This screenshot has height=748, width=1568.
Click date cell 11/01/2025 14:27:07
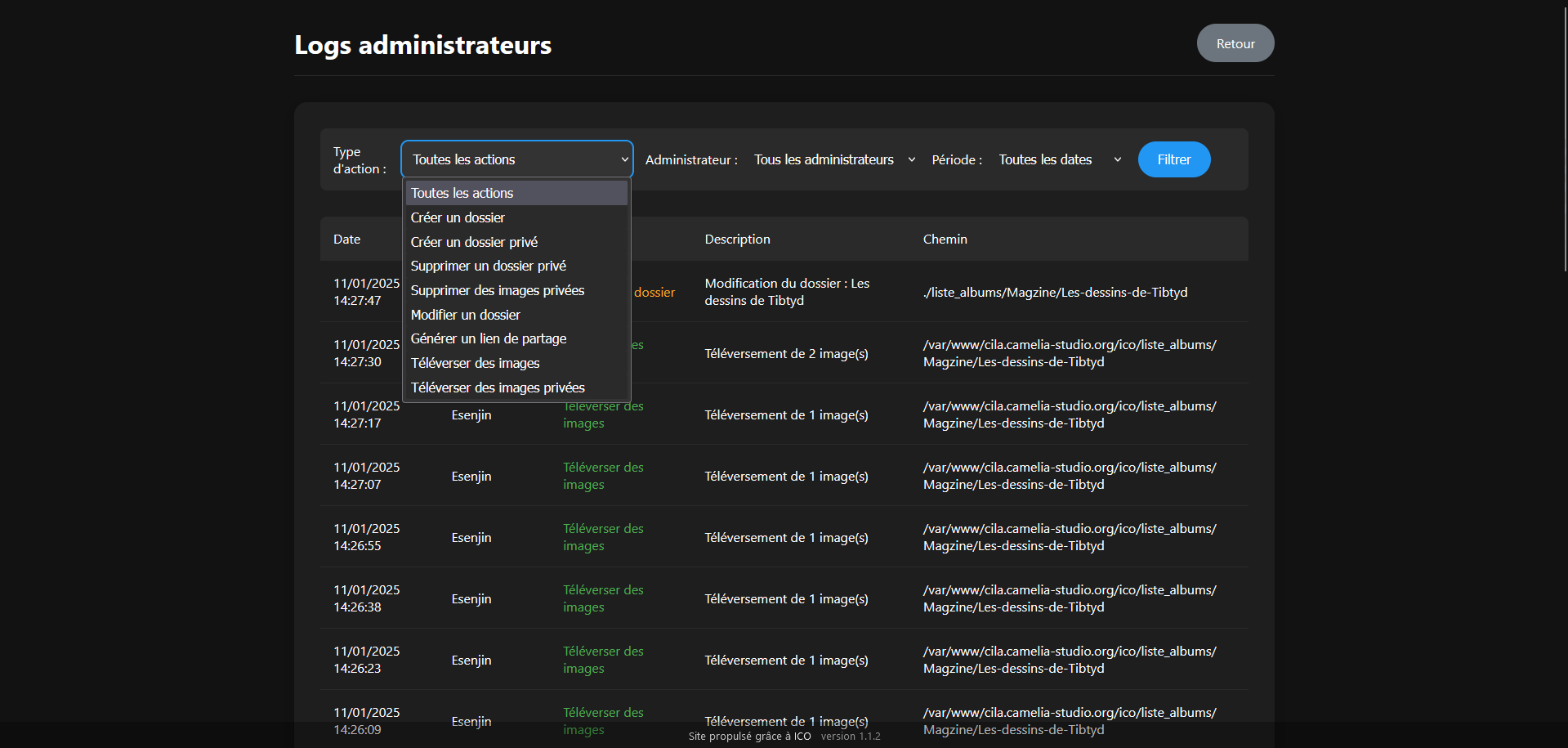click(366, 476)
